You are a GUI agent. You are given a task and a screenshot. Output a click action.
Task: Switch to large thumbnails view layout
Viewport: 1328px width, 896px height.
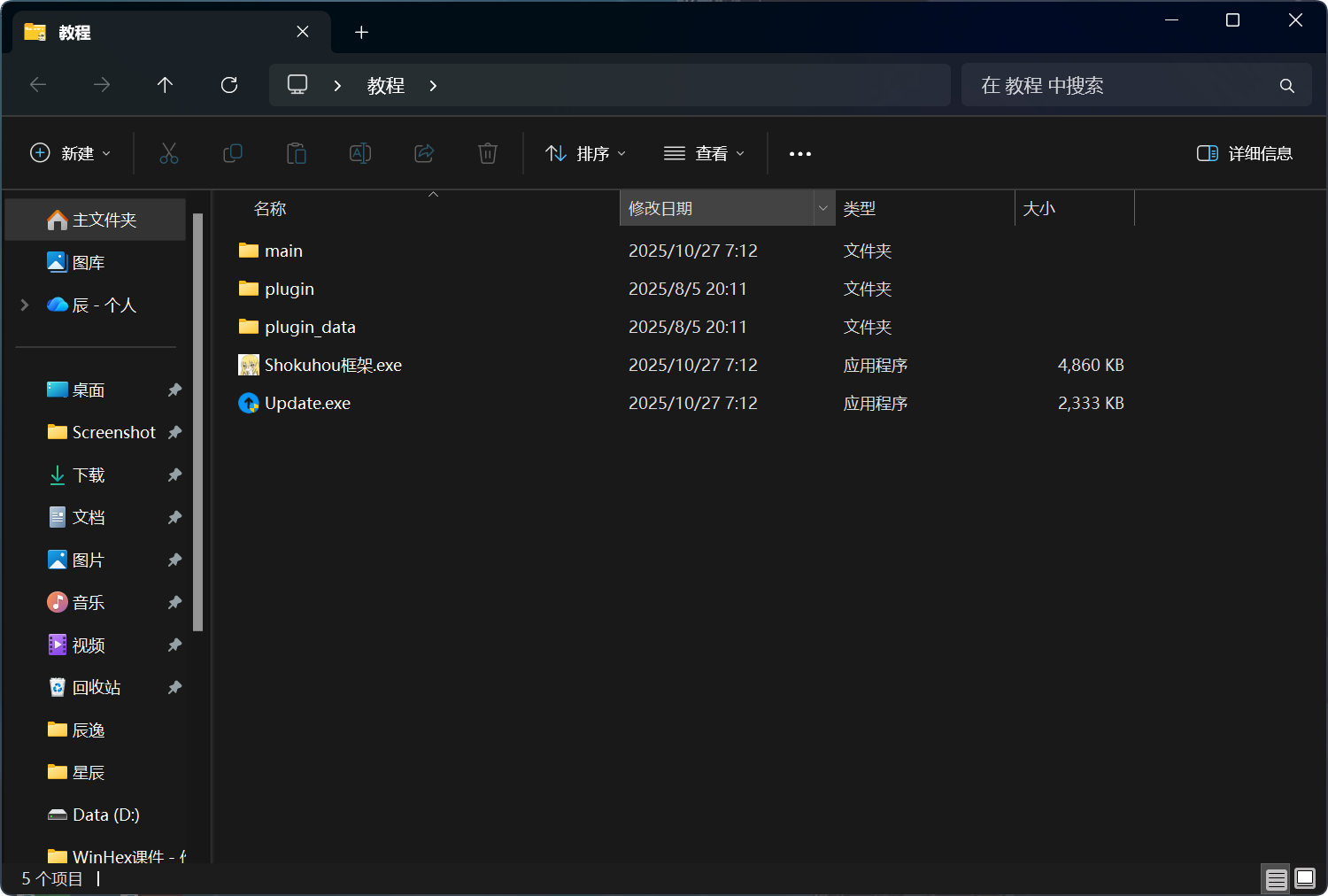[x=1305, y=878]
